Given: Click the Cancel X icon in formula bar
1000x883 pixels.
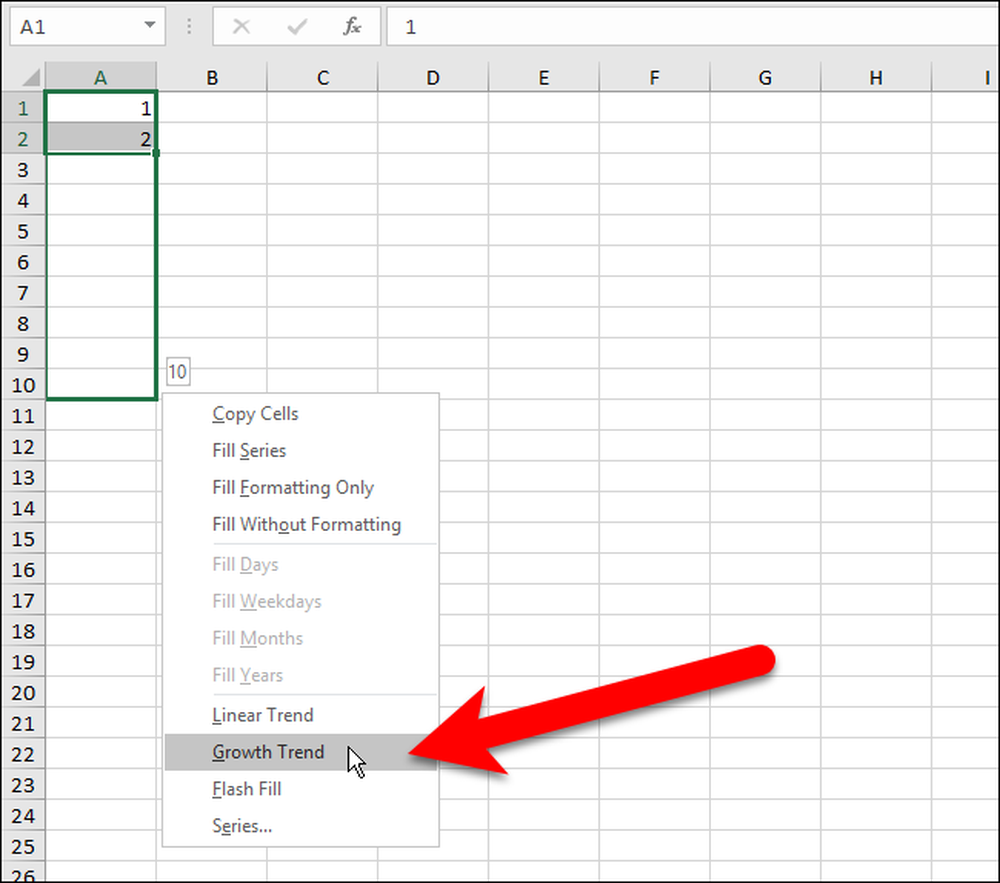Looking at the screenshot, I should coord(241,27).
